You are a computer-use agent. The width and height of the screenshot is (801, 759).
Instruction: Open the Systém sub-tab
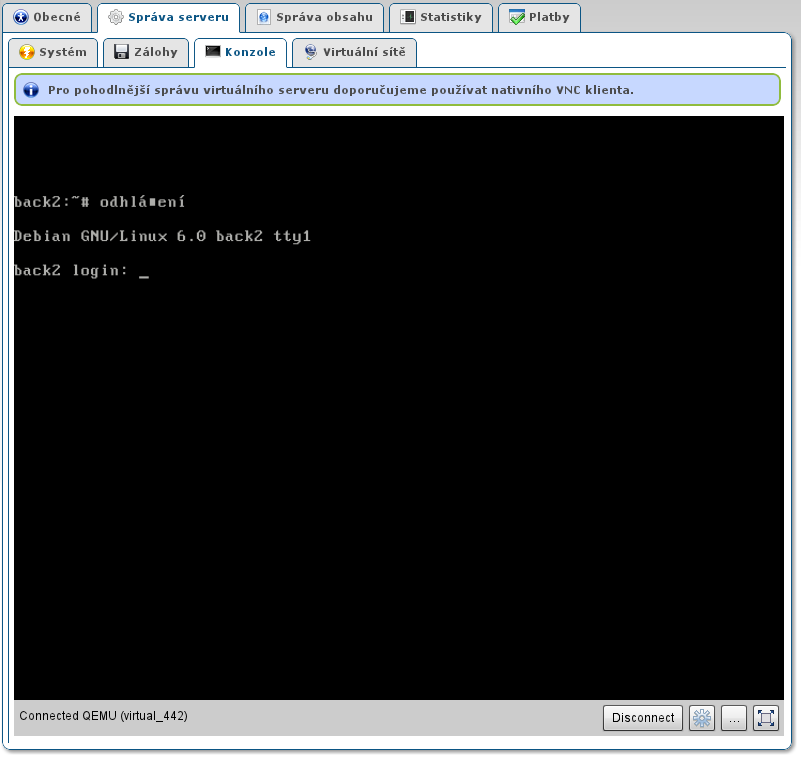(53, 52)
